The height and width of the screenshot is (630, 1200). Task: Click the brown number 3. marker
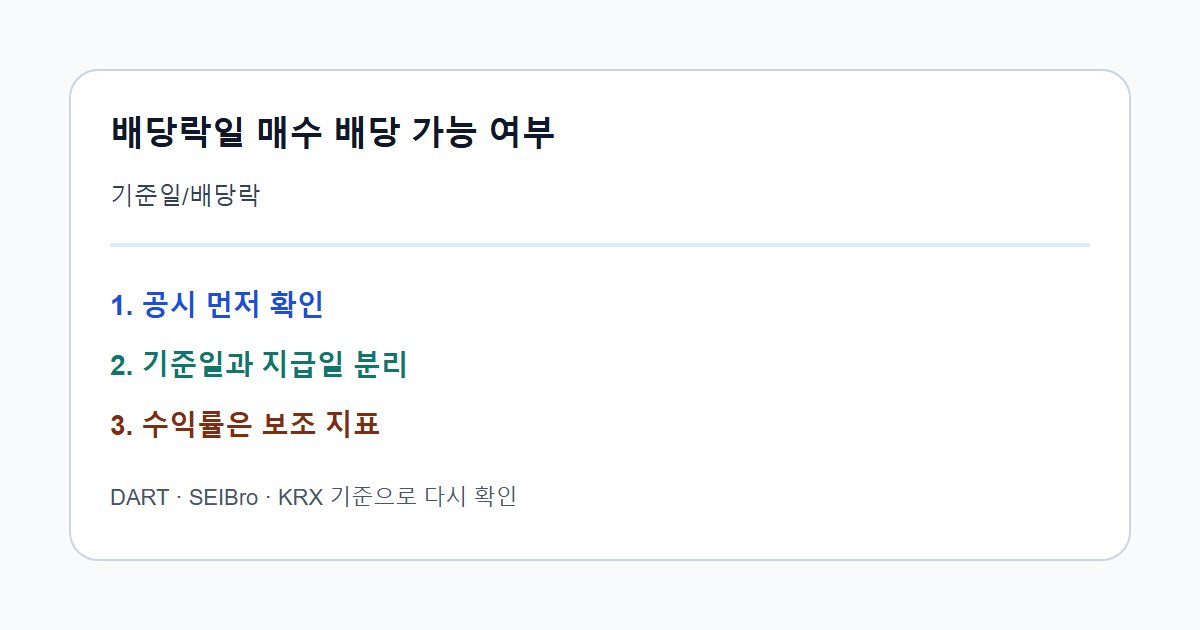(122, 426)
